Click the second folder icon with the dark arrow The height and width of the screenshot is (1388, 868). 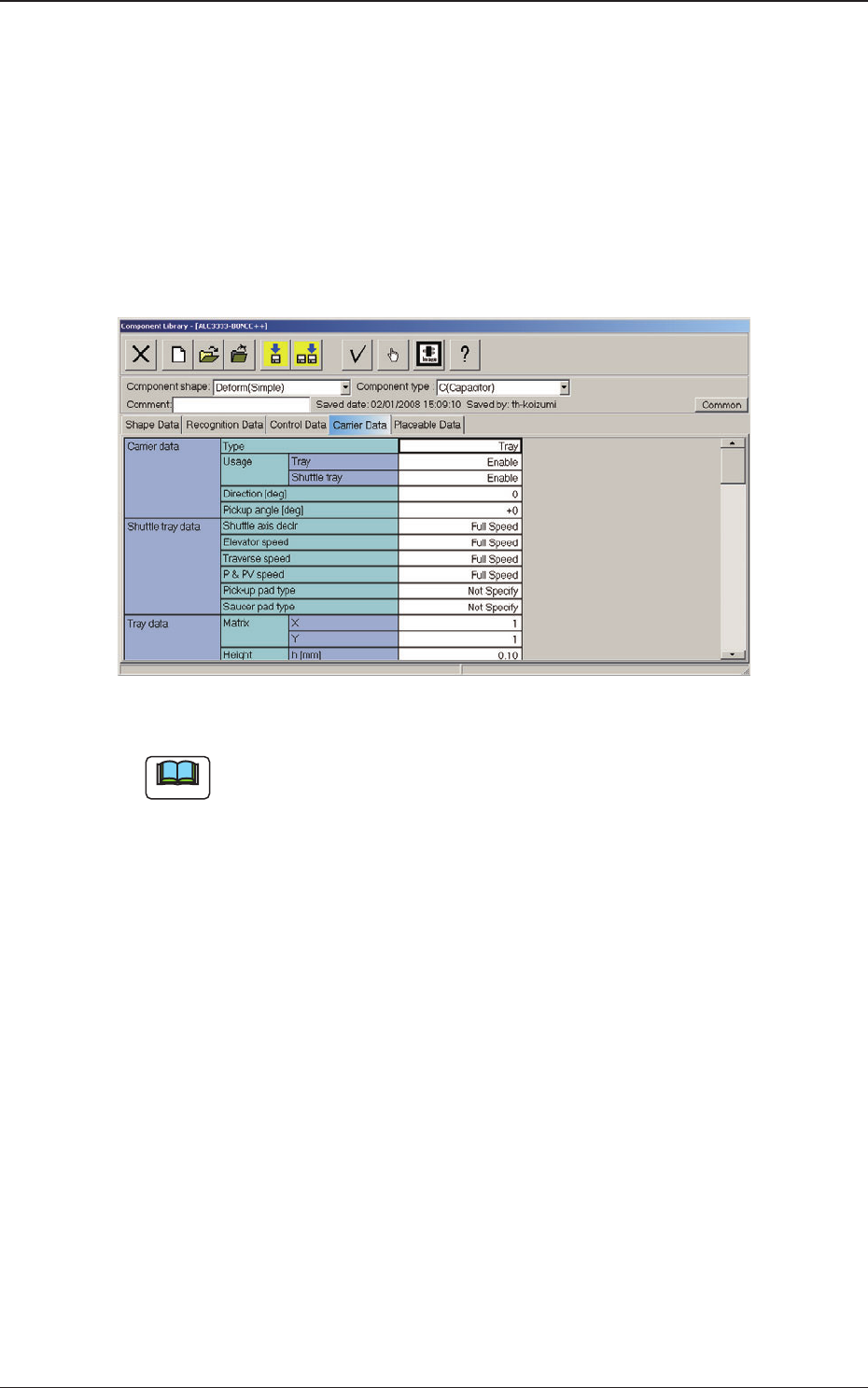pyautogui.click(x=240, y=355)
